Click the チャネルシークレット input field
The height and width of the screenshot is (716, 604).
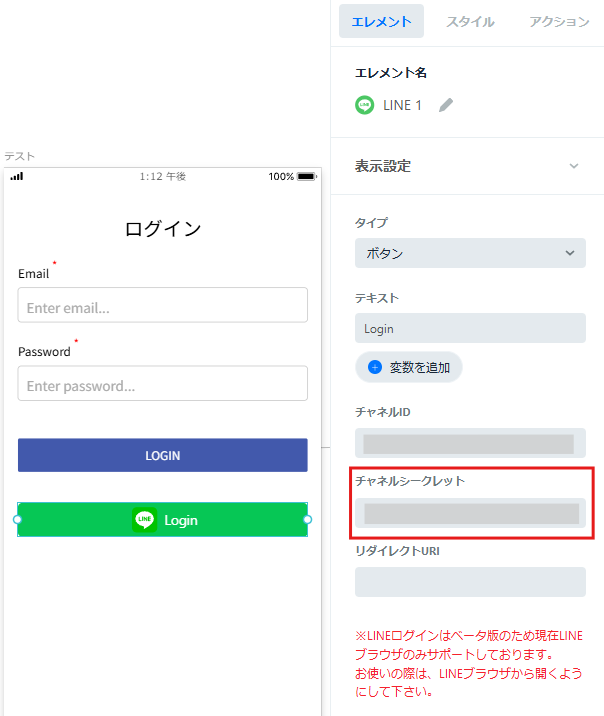pos(470,513)
